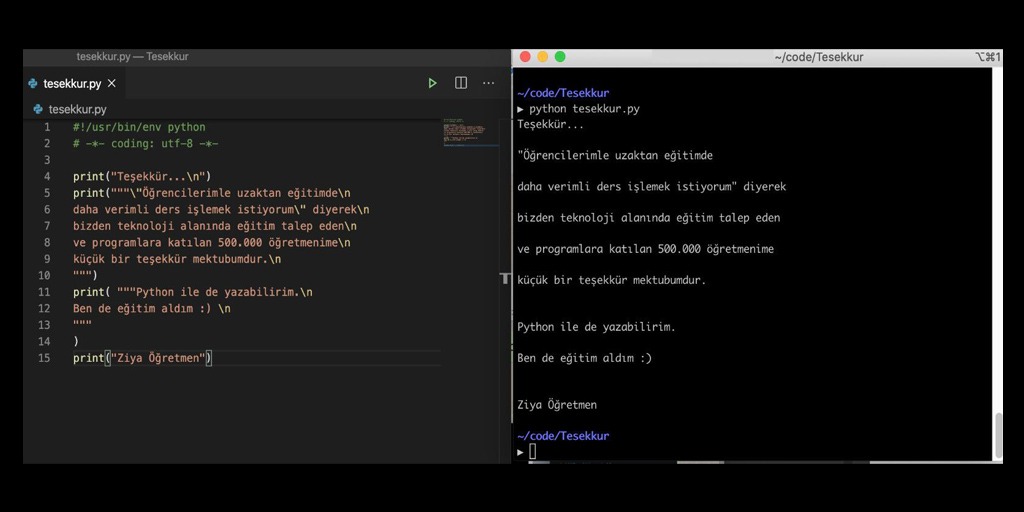Click the shebang line '#!/usr/bin/env python'
Screen dimensions: 1024x512
coord(139,127)
